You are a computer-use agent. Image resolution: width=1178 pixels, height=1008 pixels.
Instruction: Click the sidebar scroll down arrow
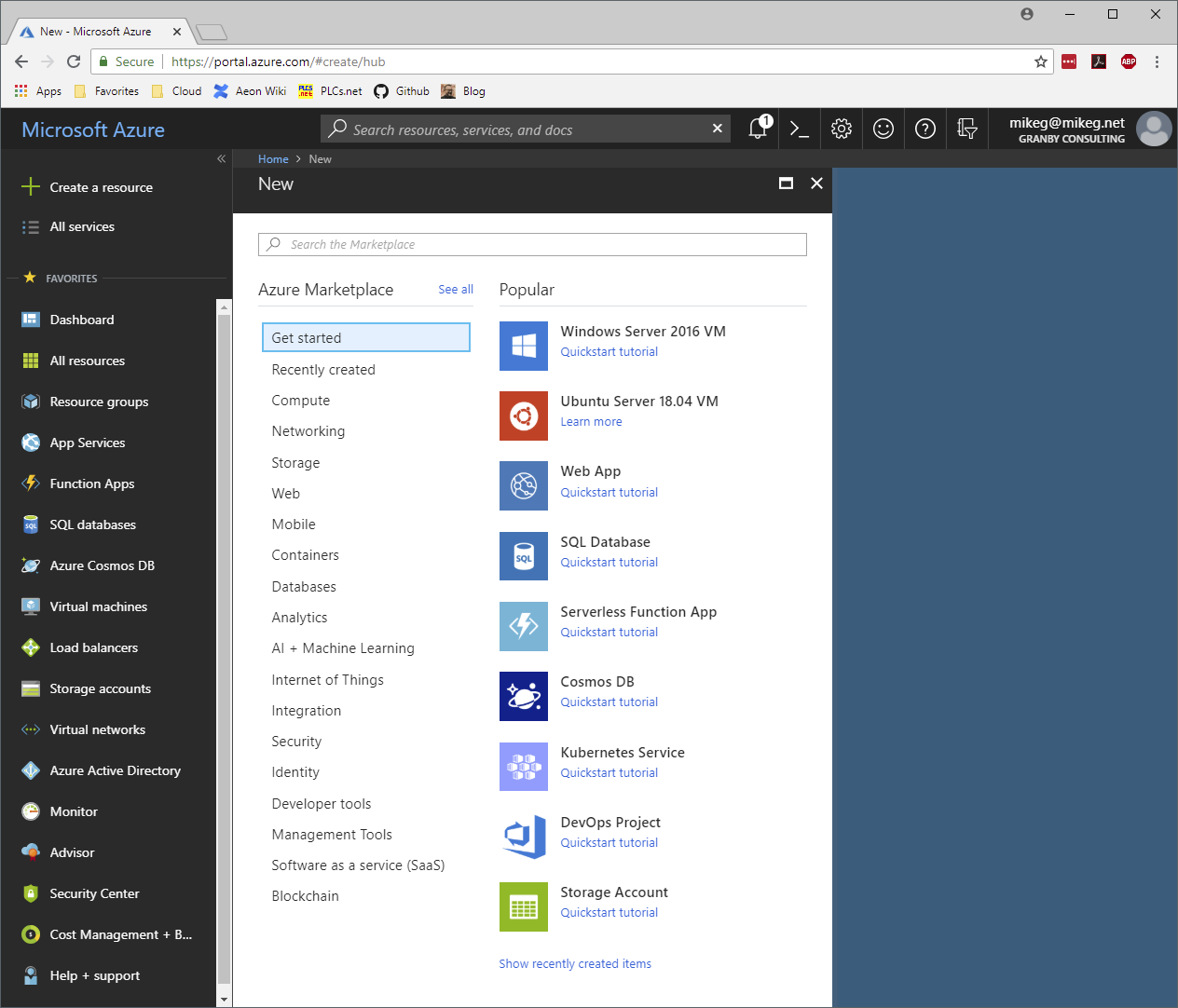click(224, 1000)
